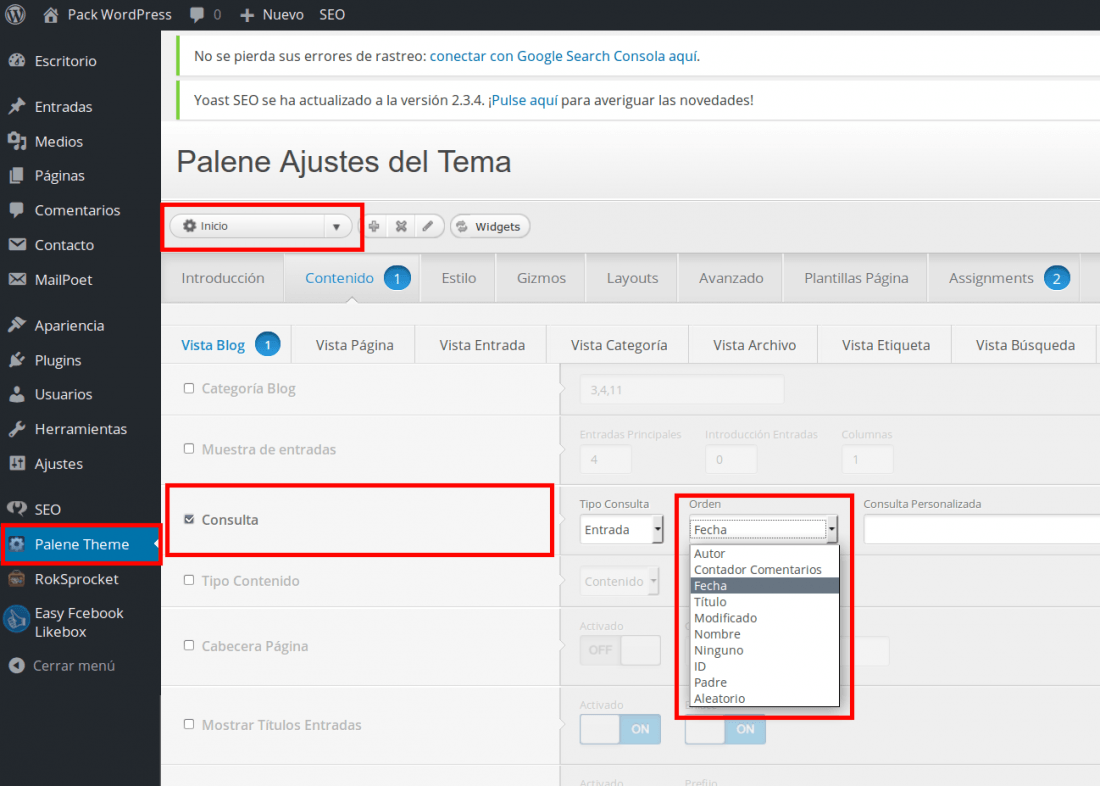
Task: Open Tipo Consulta Entrada dropdown
Action: pyautogui.click(x=621, y=530)
